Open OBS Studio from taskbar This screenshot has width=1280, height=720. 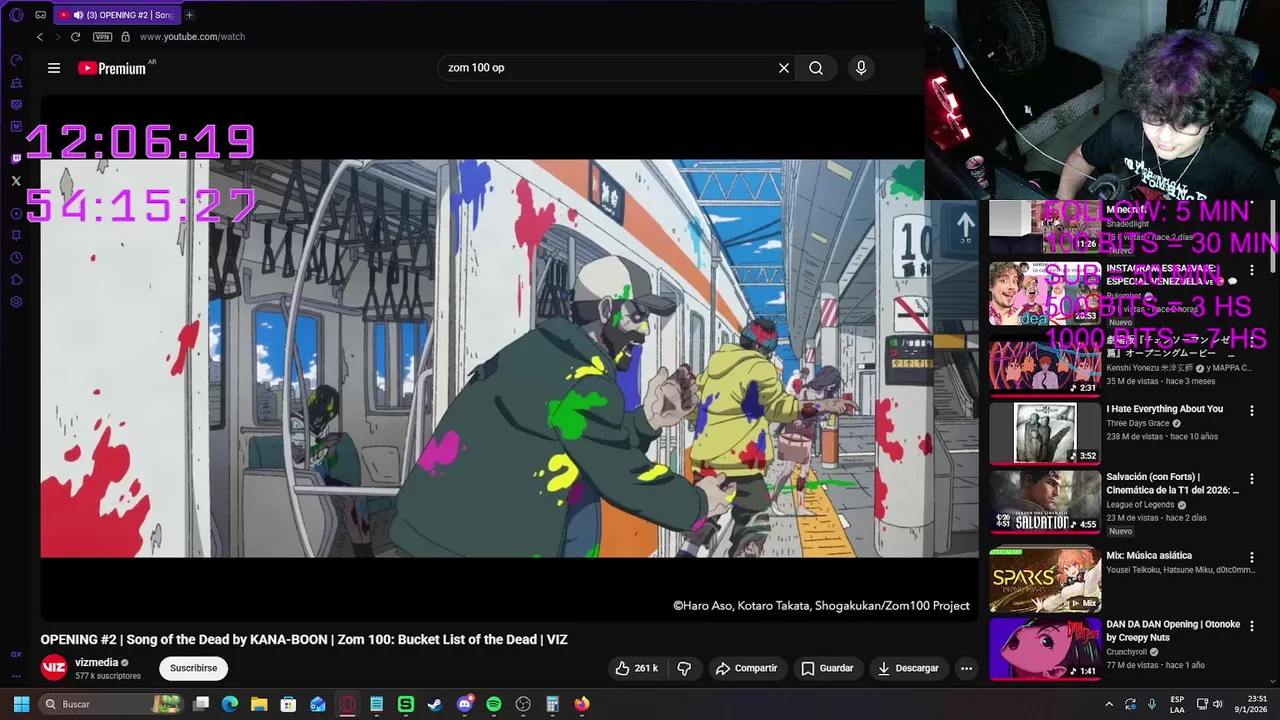tap(523, 704)
